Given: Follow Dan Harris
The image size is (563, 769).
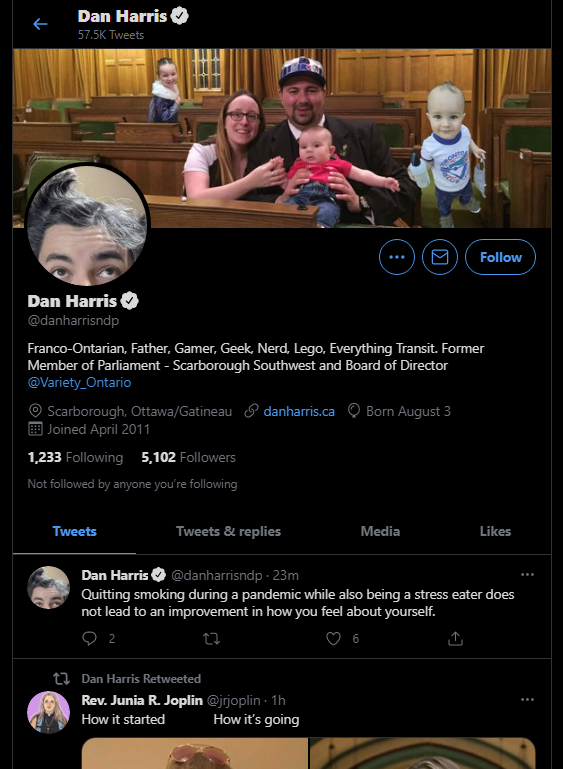Looking at the screenshot, I should pos(500,257).
